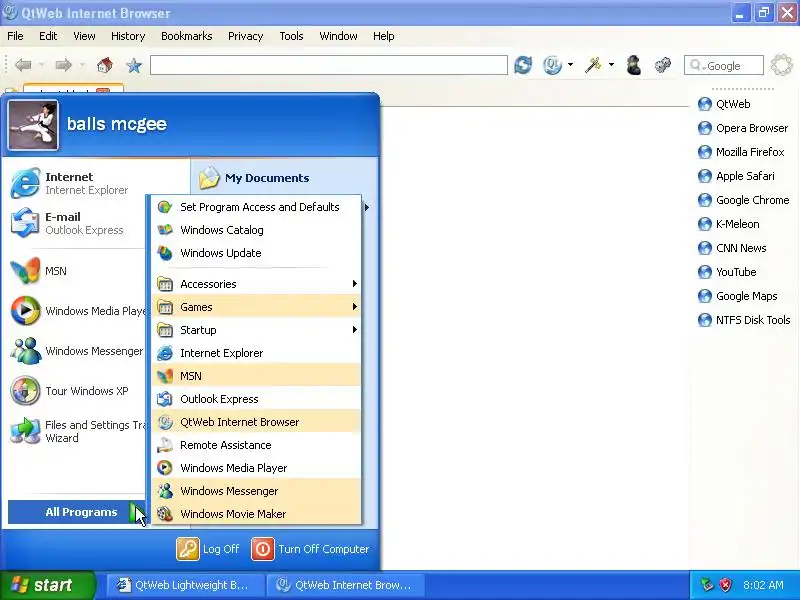
Task: Click the magic wand tool icon
Action: point(593,65)
